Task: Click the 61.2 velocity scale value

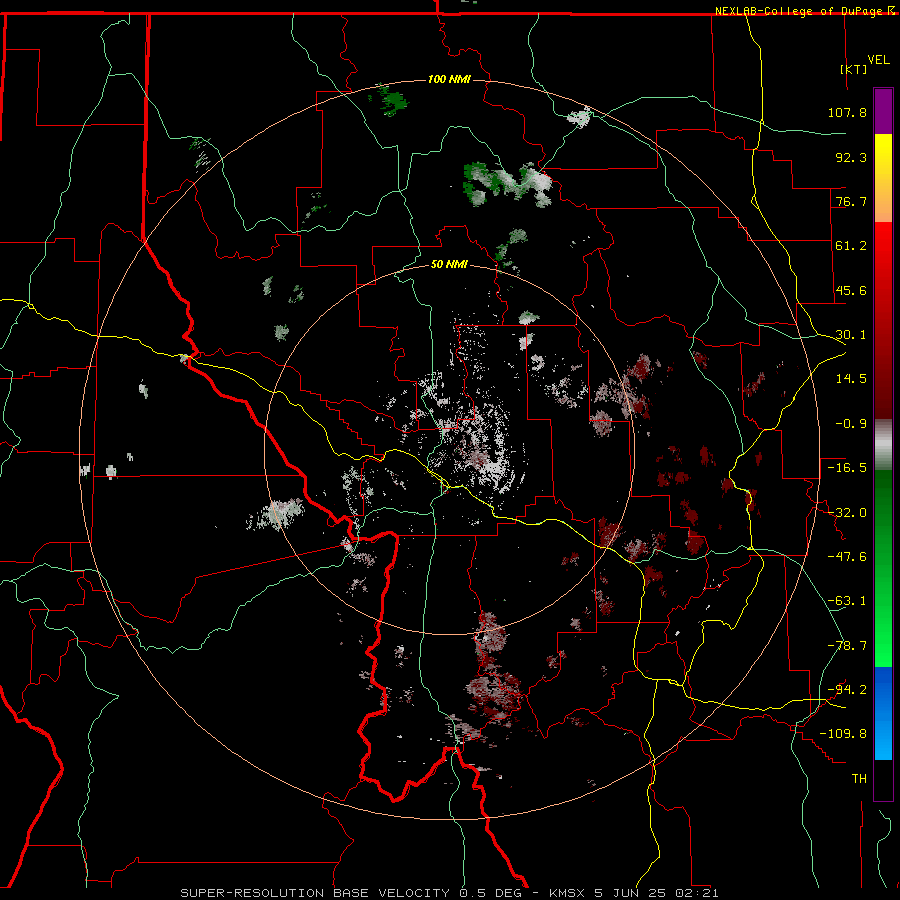Action: click(x=851, y=246)
